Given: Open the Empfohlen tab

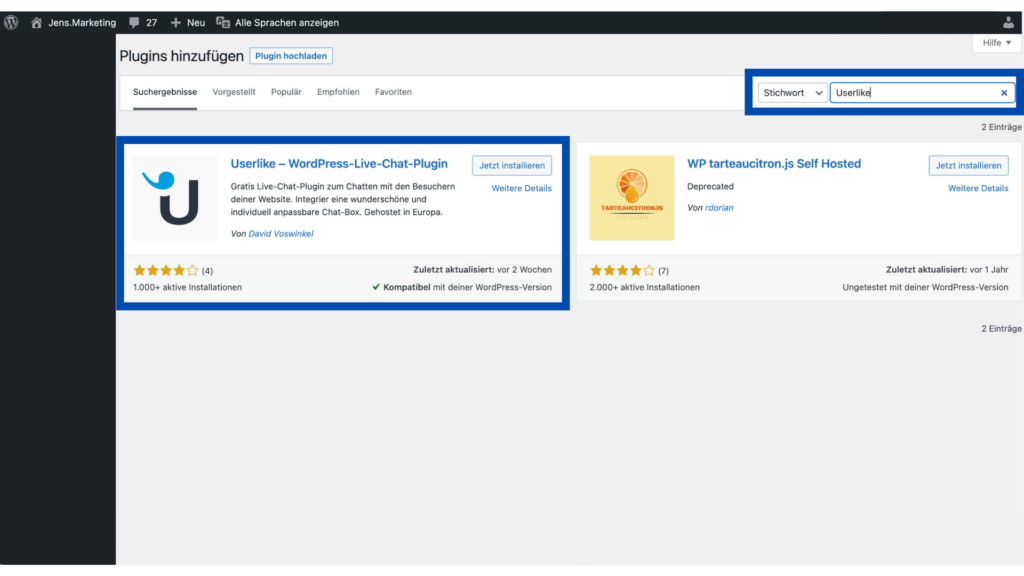Looking at the screenshot, I should pos(338,92).
